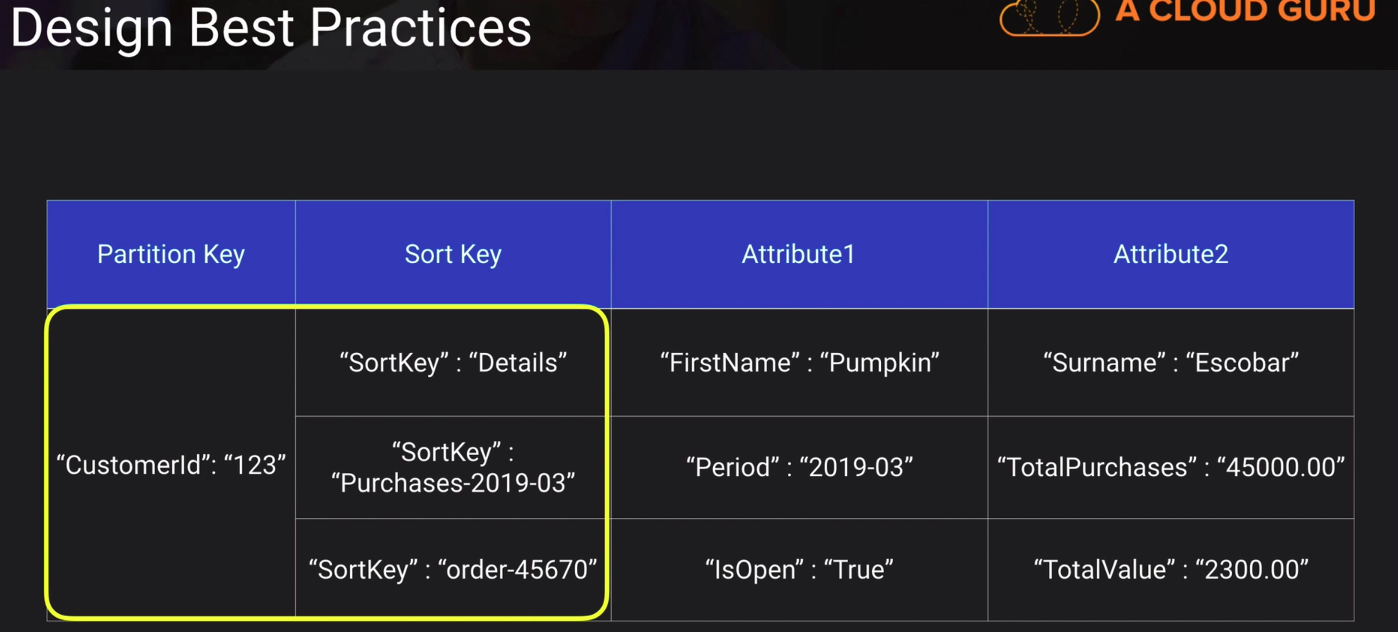Click the Design Best Practices slide title
This screenshot has height=632, width=1398.
pos(271,28)
